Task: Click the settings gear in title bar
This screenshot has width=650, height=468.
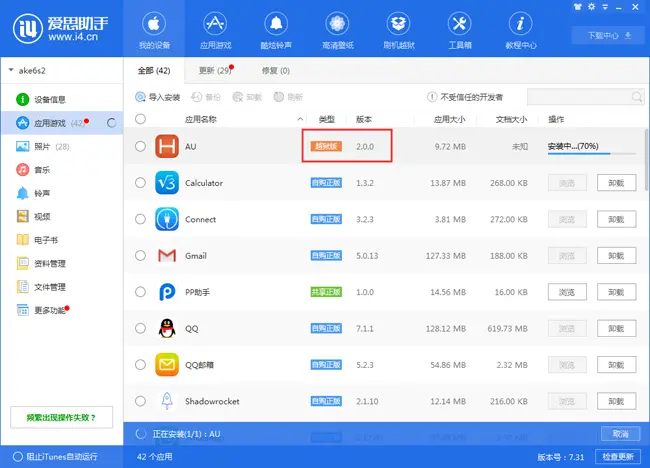Action: point(592,7)
